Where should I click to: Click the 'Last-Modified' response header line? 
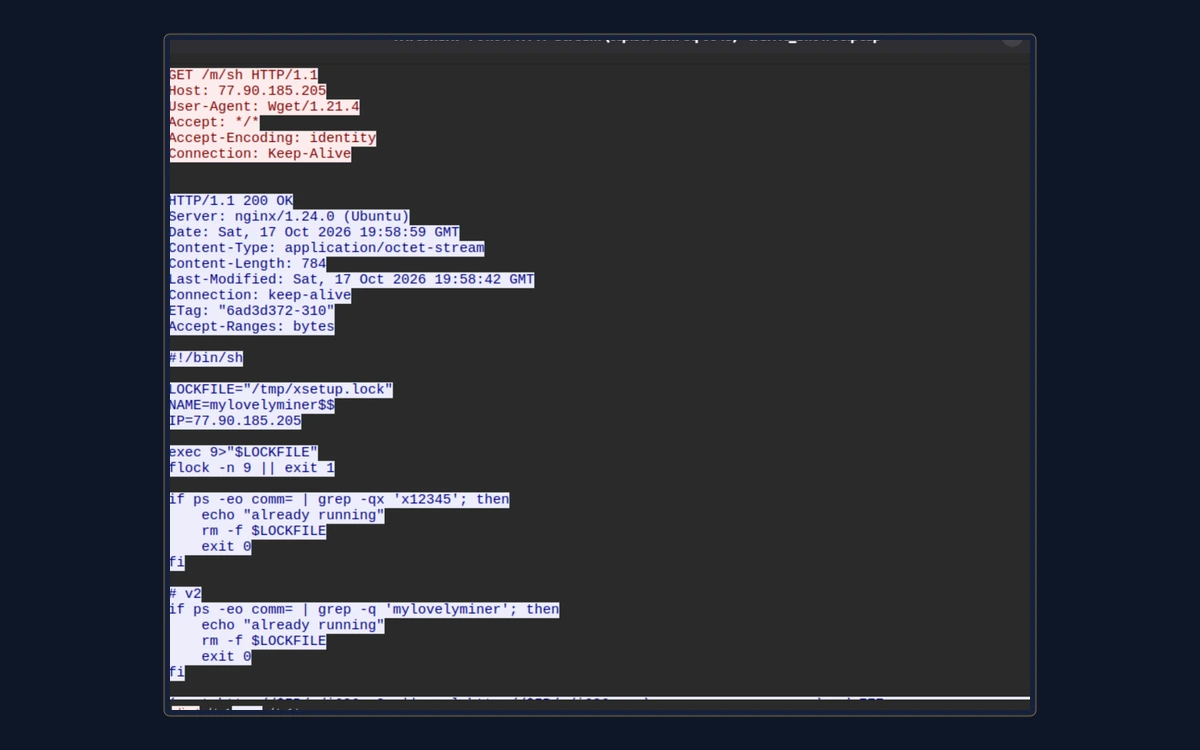tap(351, 280)
